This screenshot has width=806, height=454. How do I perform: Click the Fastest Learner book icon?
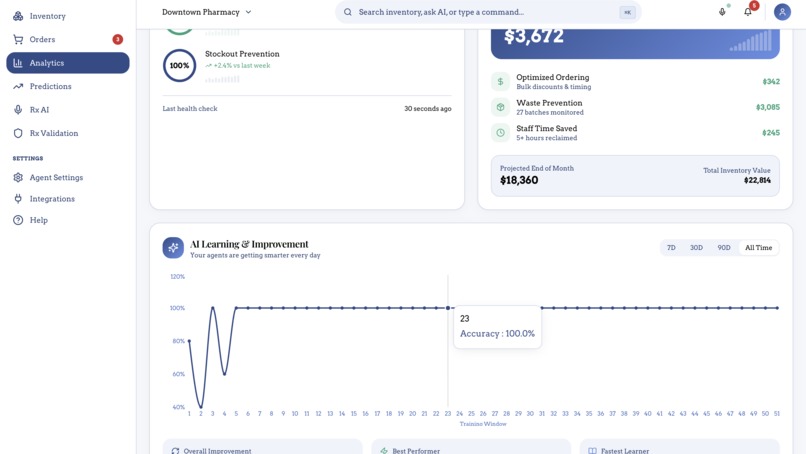592,451
